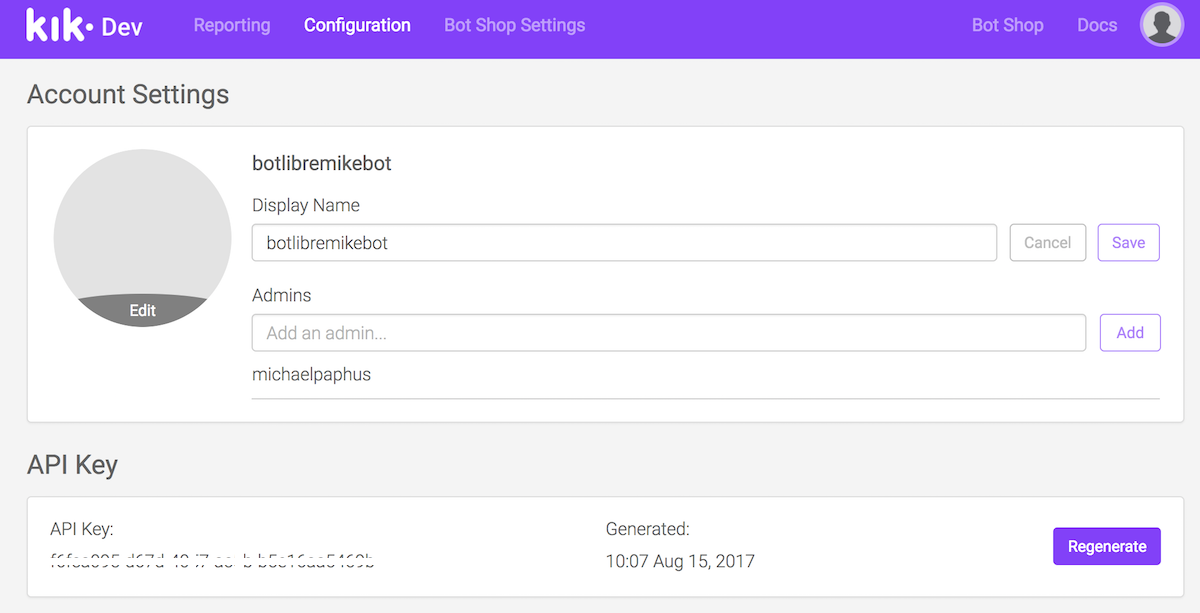1200x613 pixels.
Task: Open the Bot Shop link
Action: coord(1007,25)
